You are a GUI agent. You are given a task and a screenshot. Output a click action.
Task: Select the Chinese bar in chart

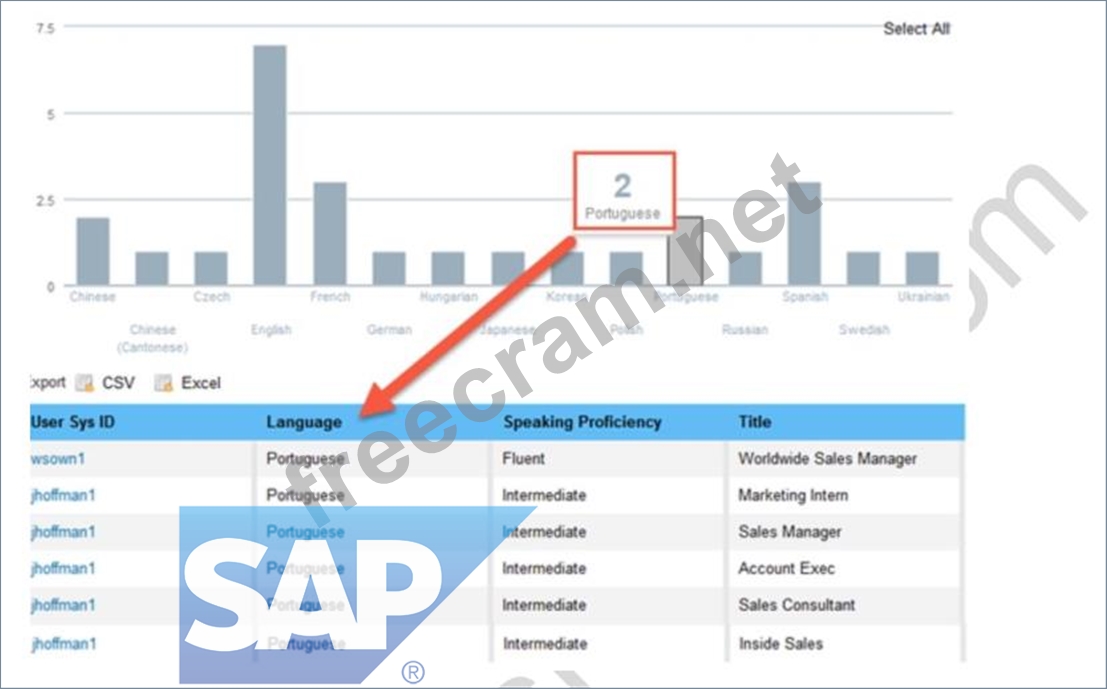(x=93, y=252)
